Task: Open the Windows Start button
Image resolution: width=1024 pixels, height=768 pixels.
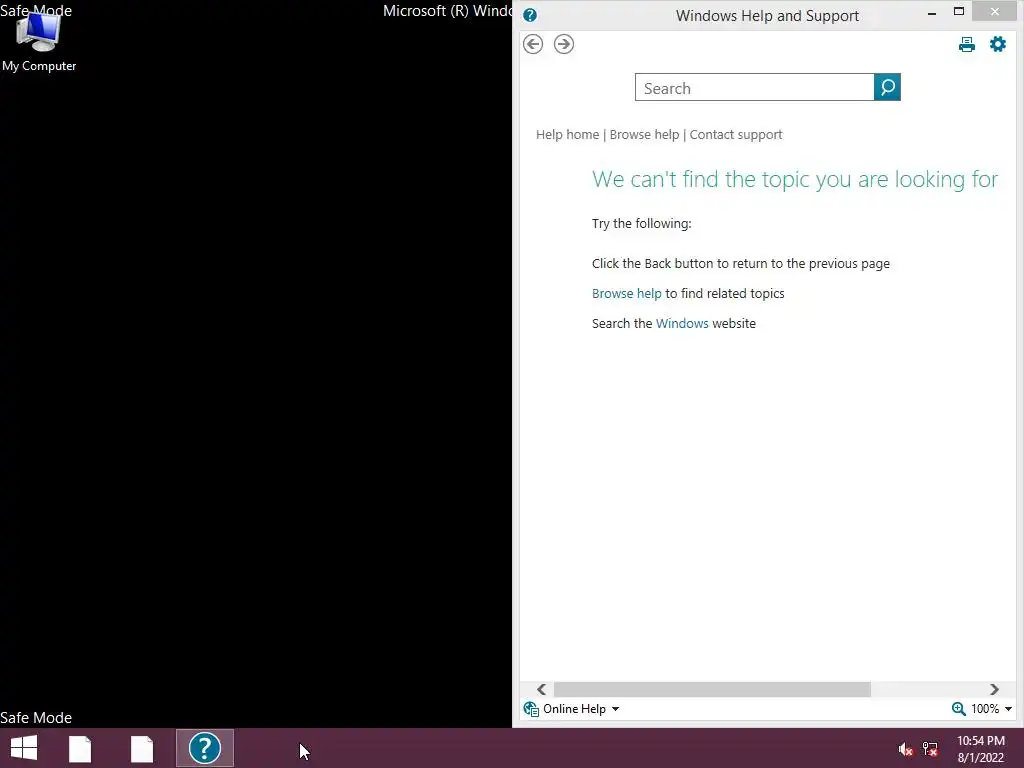Action: (x=24, y=748)
